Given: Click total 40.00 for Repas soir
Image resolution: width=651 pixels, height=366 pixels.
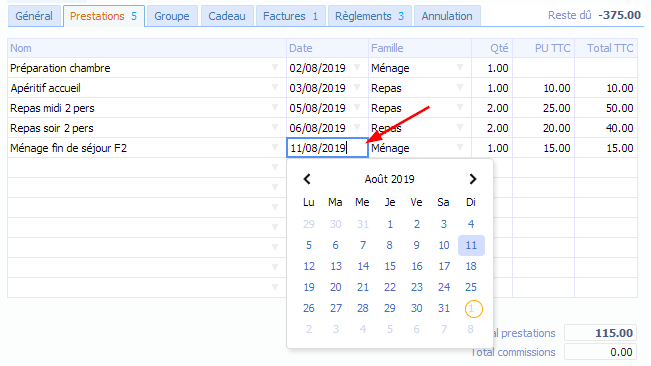Looking at the screenshot, I should tap(606, 128).
